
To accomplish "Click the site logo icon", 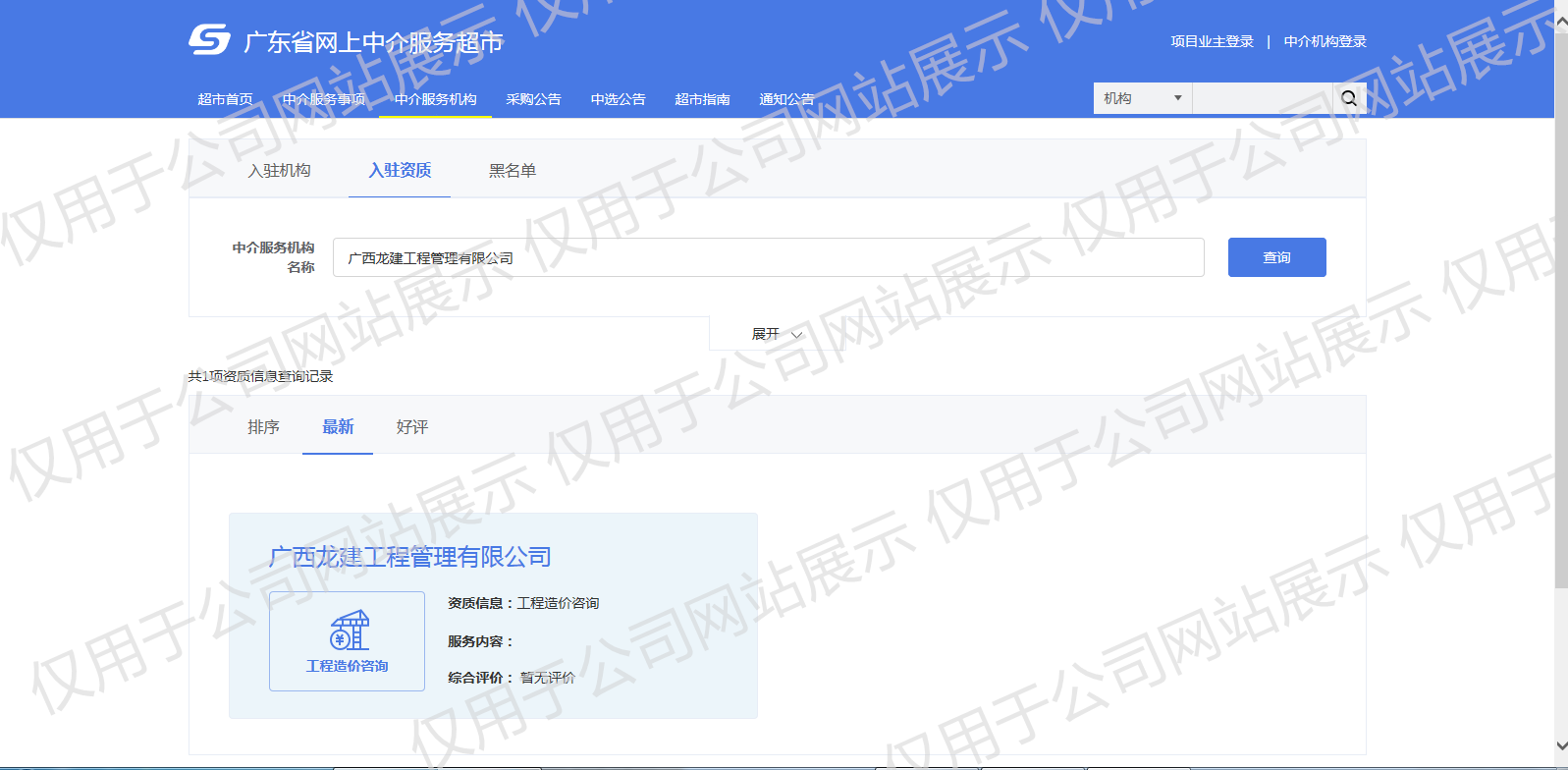I will (209, 39).
